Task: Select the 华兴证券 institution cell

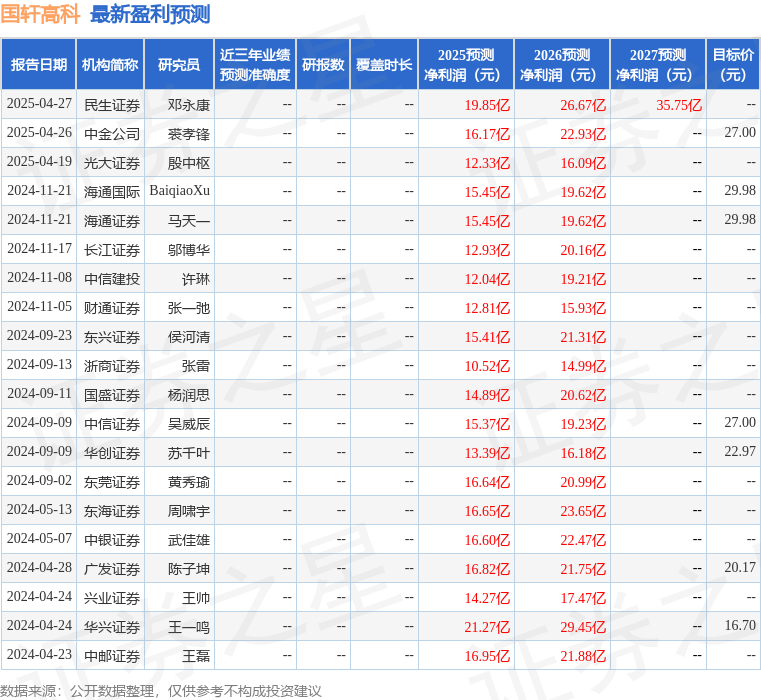Action: point(112,627)
